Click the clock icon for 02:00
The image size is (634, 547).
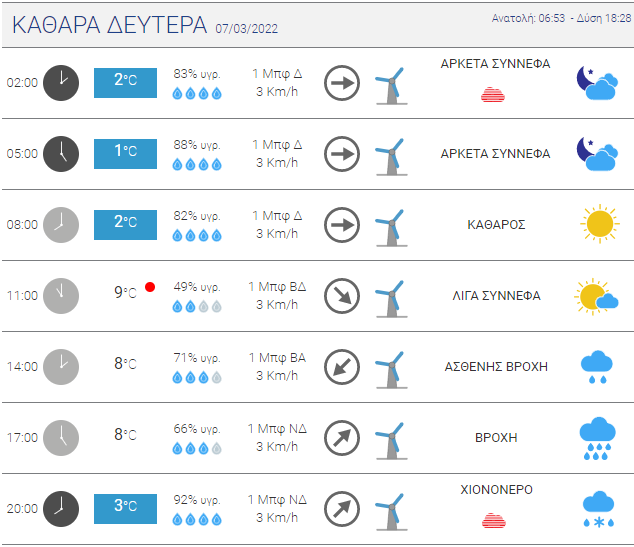tap(61, 82)
